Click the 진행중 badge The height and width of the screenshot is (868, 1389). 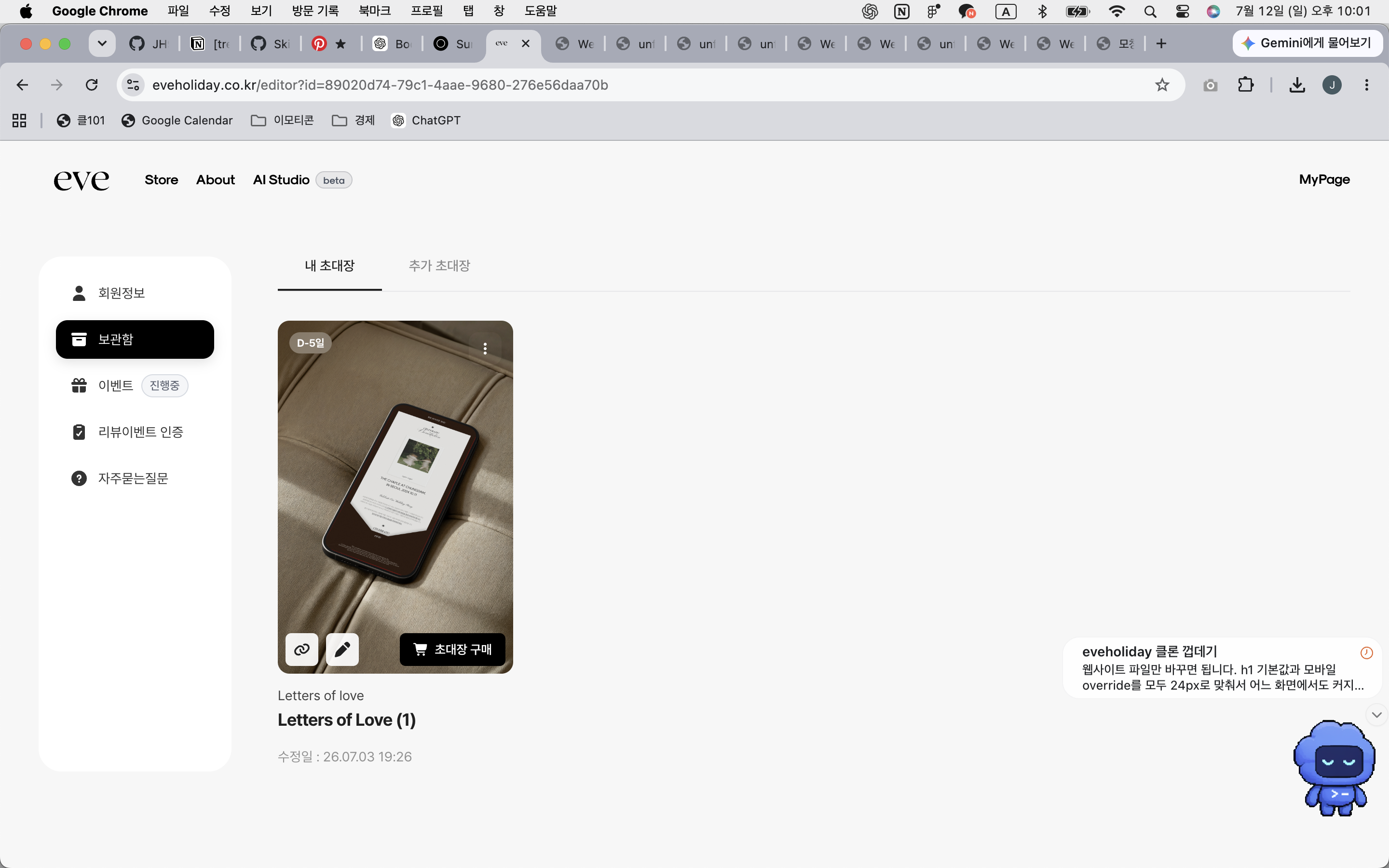click(x=165, y=385)
